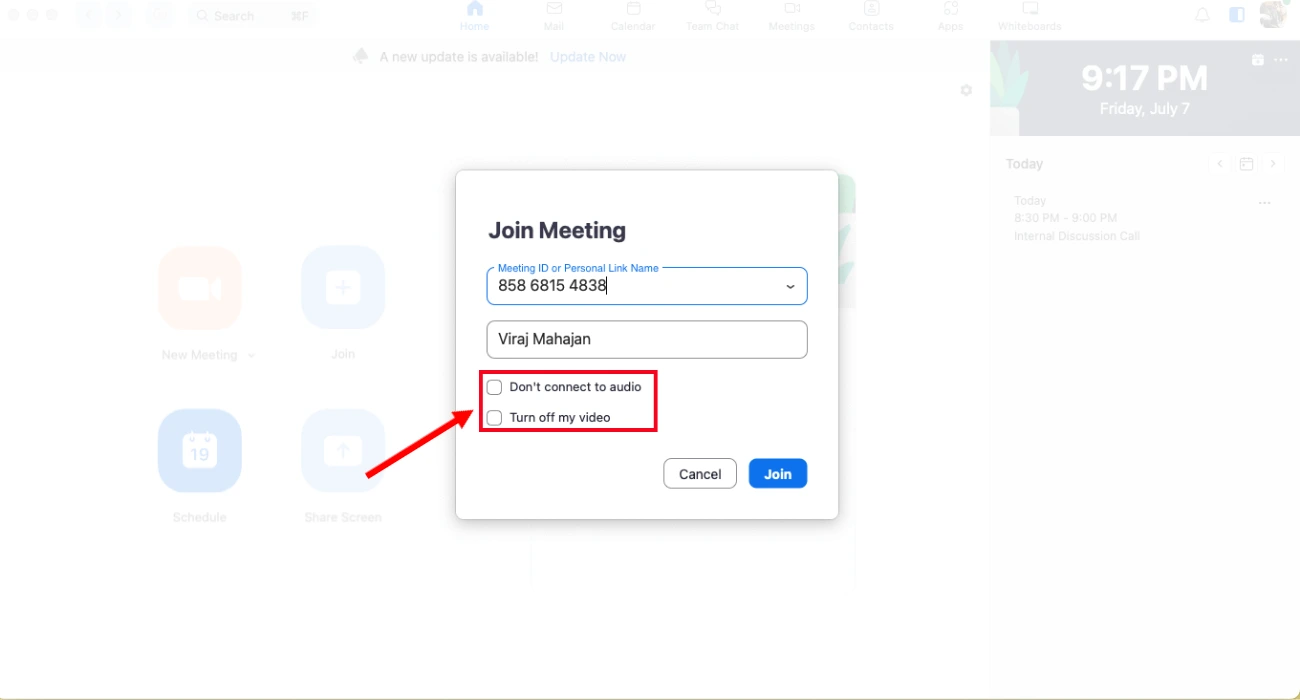Click the Viraj Mahajan name field

point(647,339)
